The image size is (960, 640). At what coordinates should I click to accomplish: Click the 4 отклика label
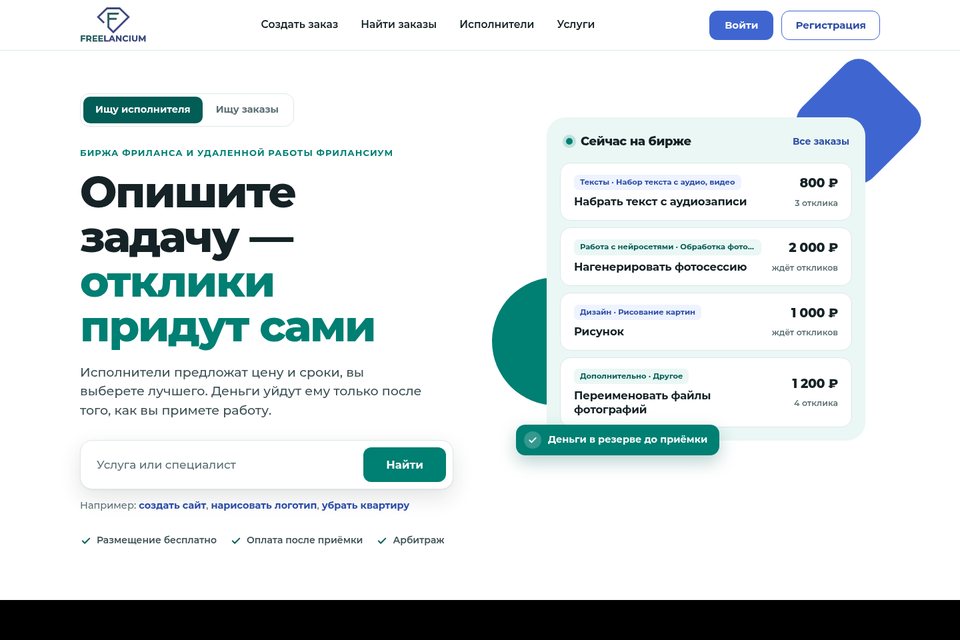pos(816,404)
